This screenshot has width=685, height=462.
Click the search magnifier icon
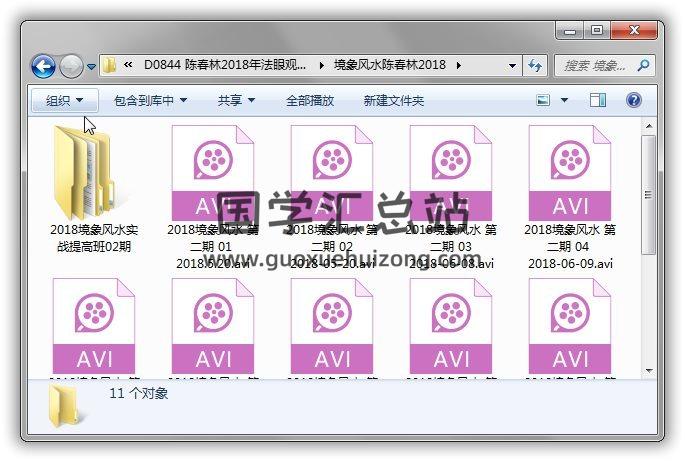coord(643,66)
